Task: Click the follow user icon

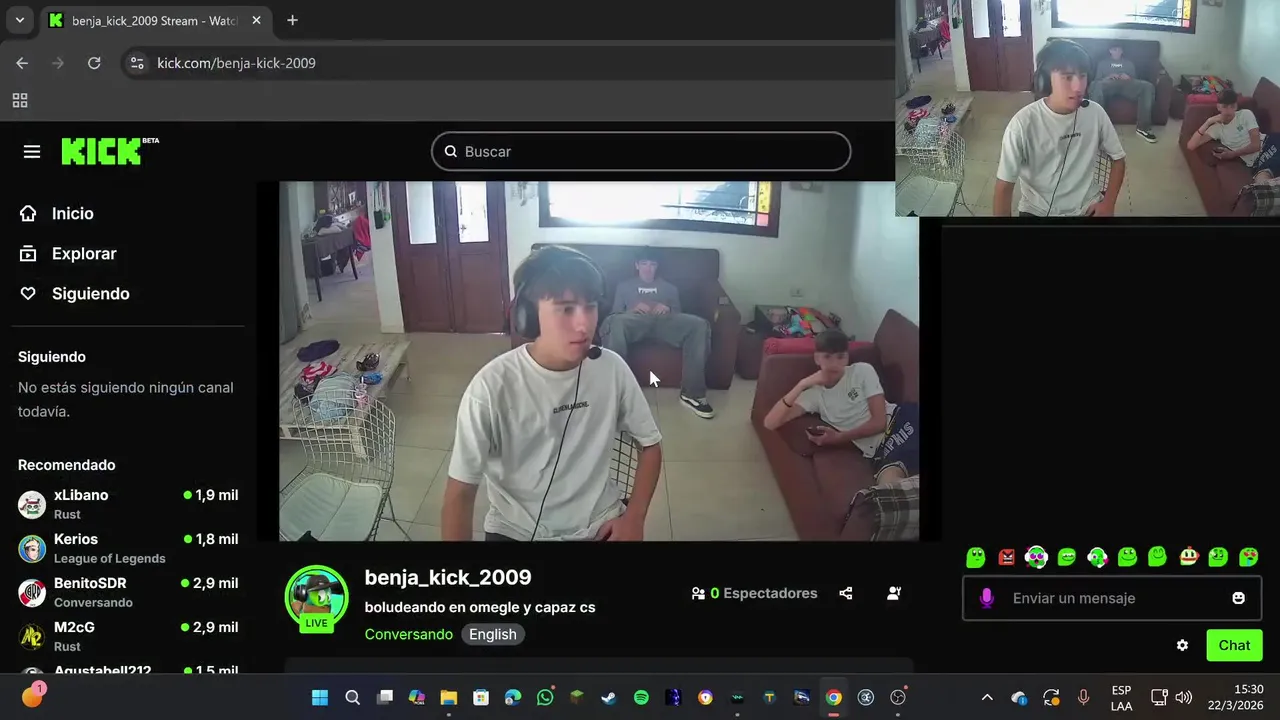Action: tap(894, 593)
